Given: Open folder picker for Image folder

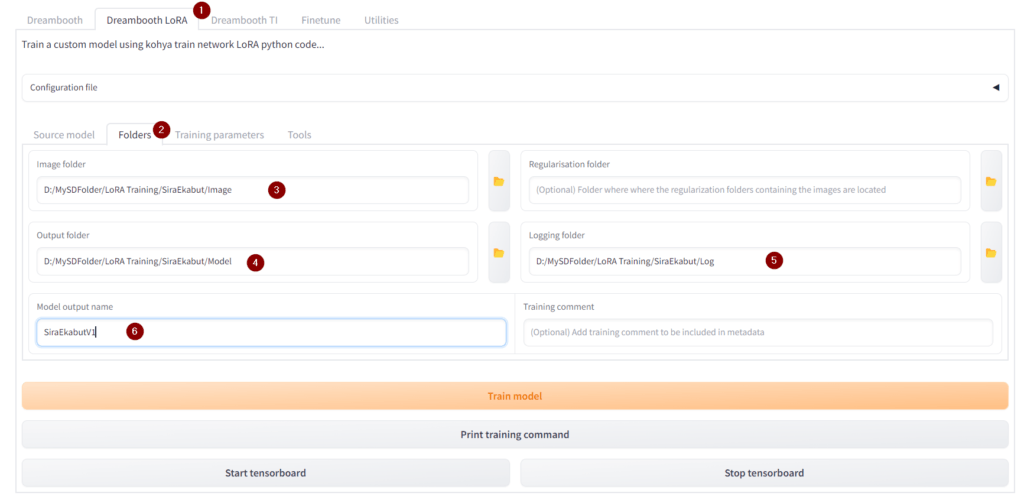Looking at the screenshot, I should pyautogui.click(x=498, y=181).
